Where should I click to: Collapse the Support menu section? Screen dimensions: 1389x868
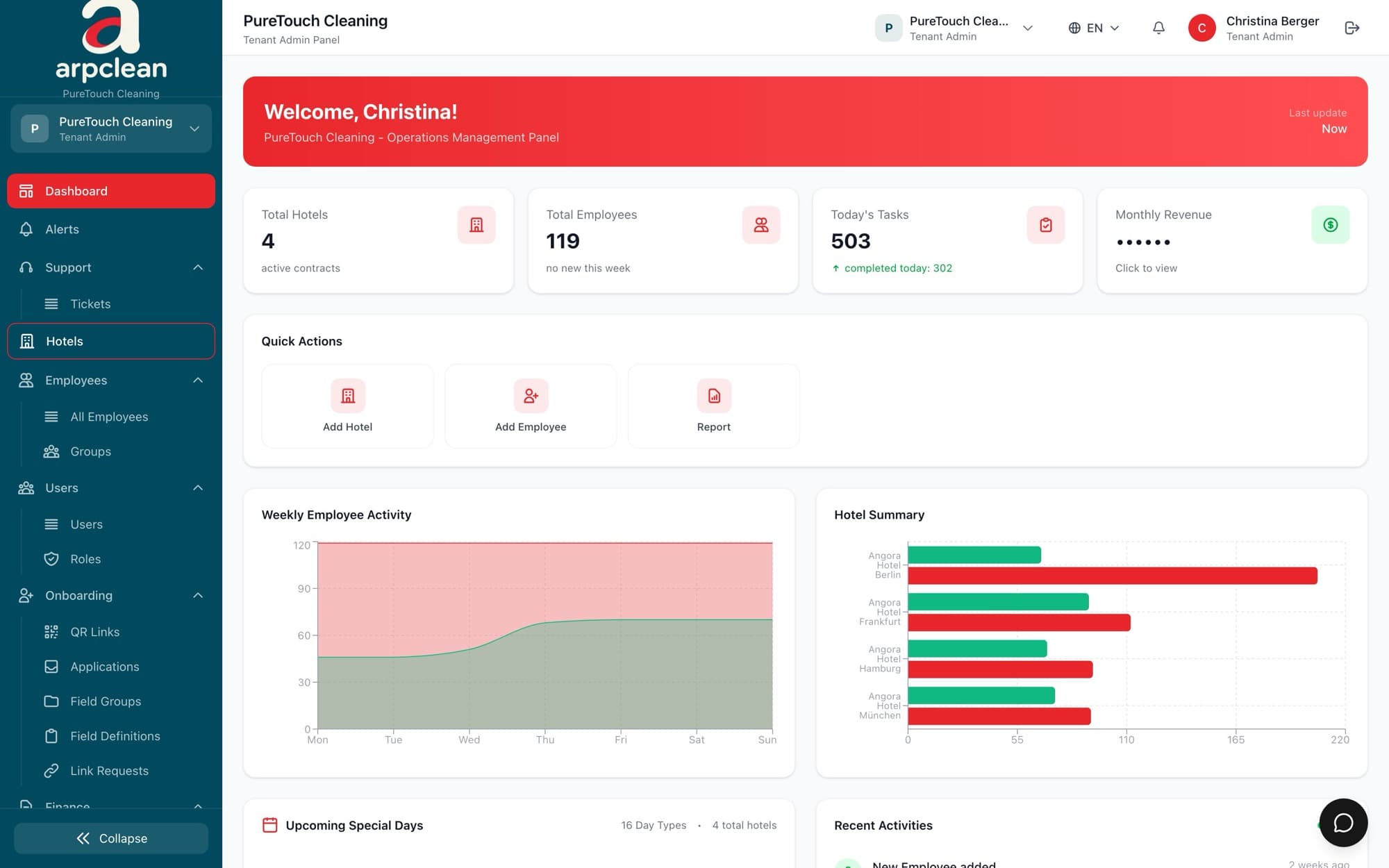(x=198, y=267)
